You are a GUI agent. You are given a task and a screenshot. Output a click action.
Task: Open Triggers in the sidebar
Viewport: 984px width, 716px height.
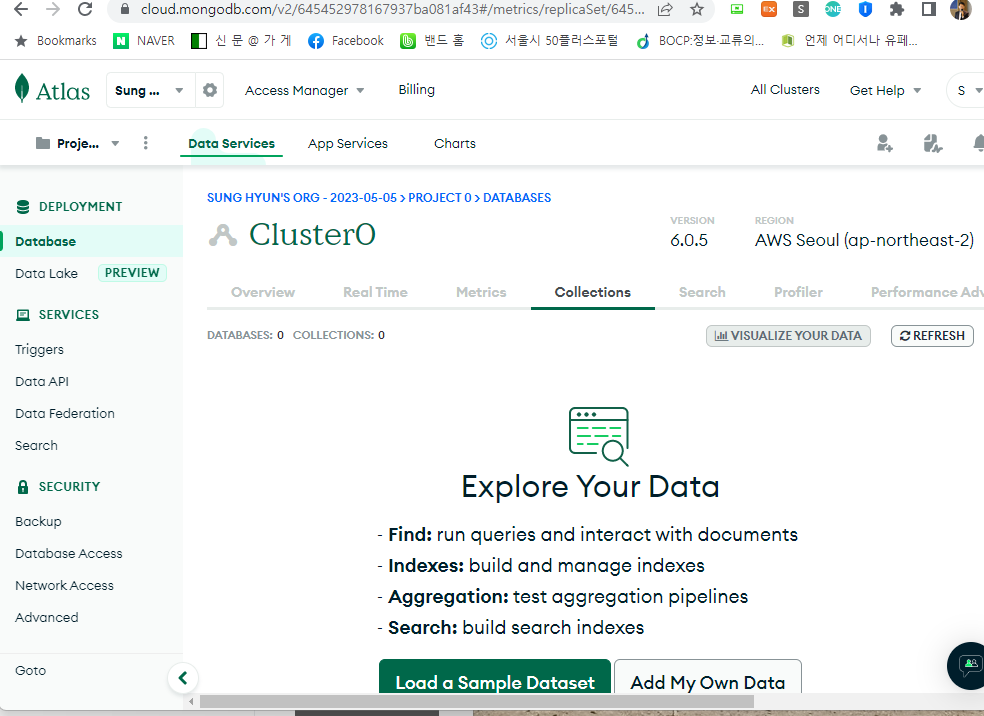[x=40, y=350]
